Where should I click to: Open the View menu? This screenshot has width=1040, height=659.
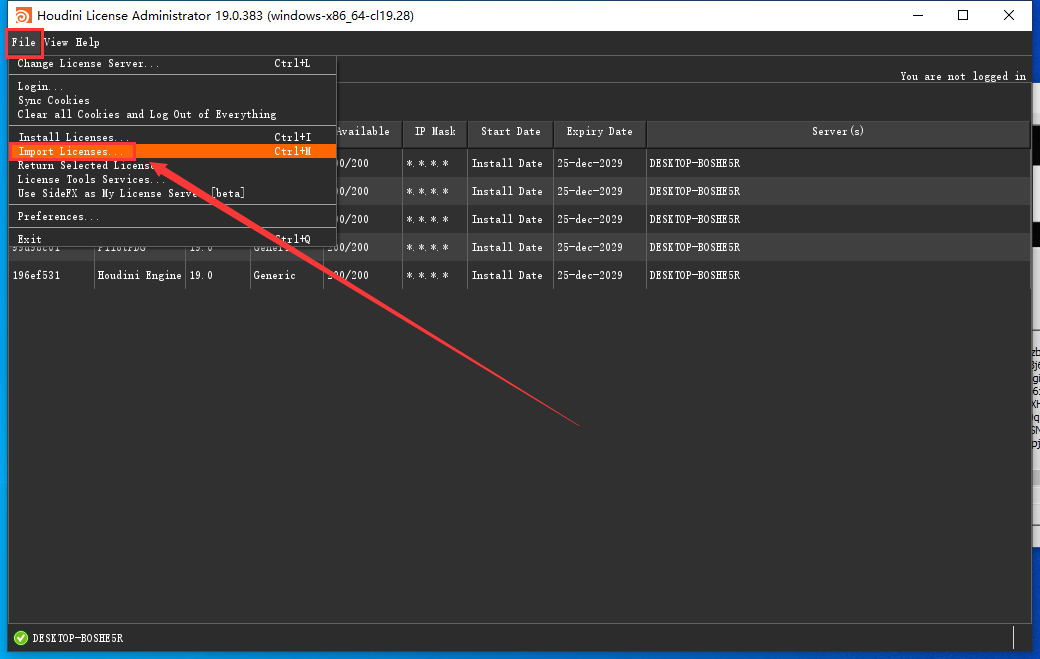[x=56, y=43]
